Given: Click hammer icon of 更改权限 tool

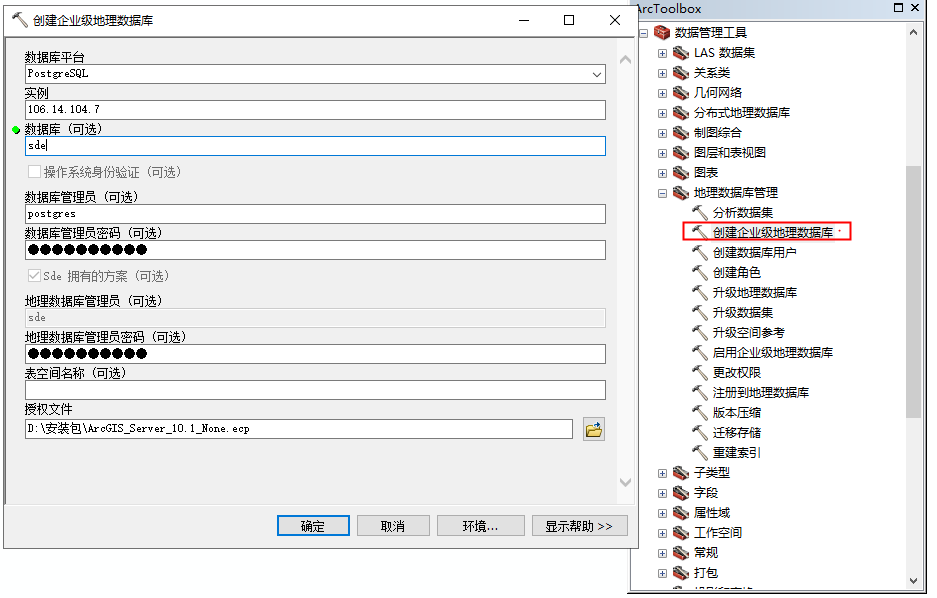Looking at the screenshot, I should click(x=700, y=373).
